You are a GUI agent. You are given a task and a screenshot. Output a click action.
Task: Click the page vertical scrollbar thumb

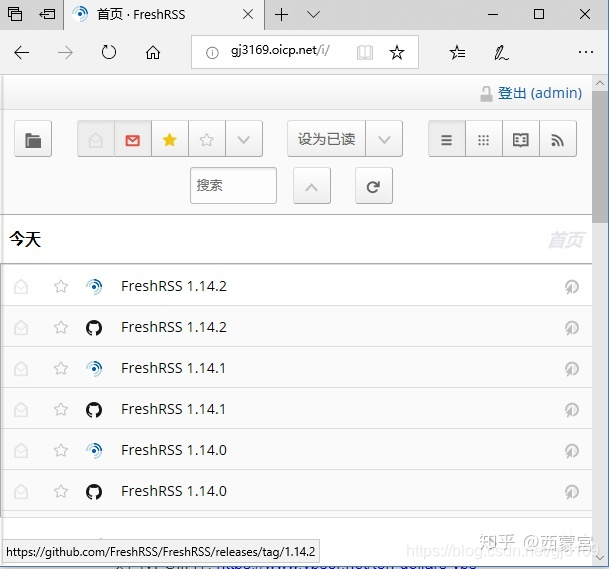pos(600,157)
